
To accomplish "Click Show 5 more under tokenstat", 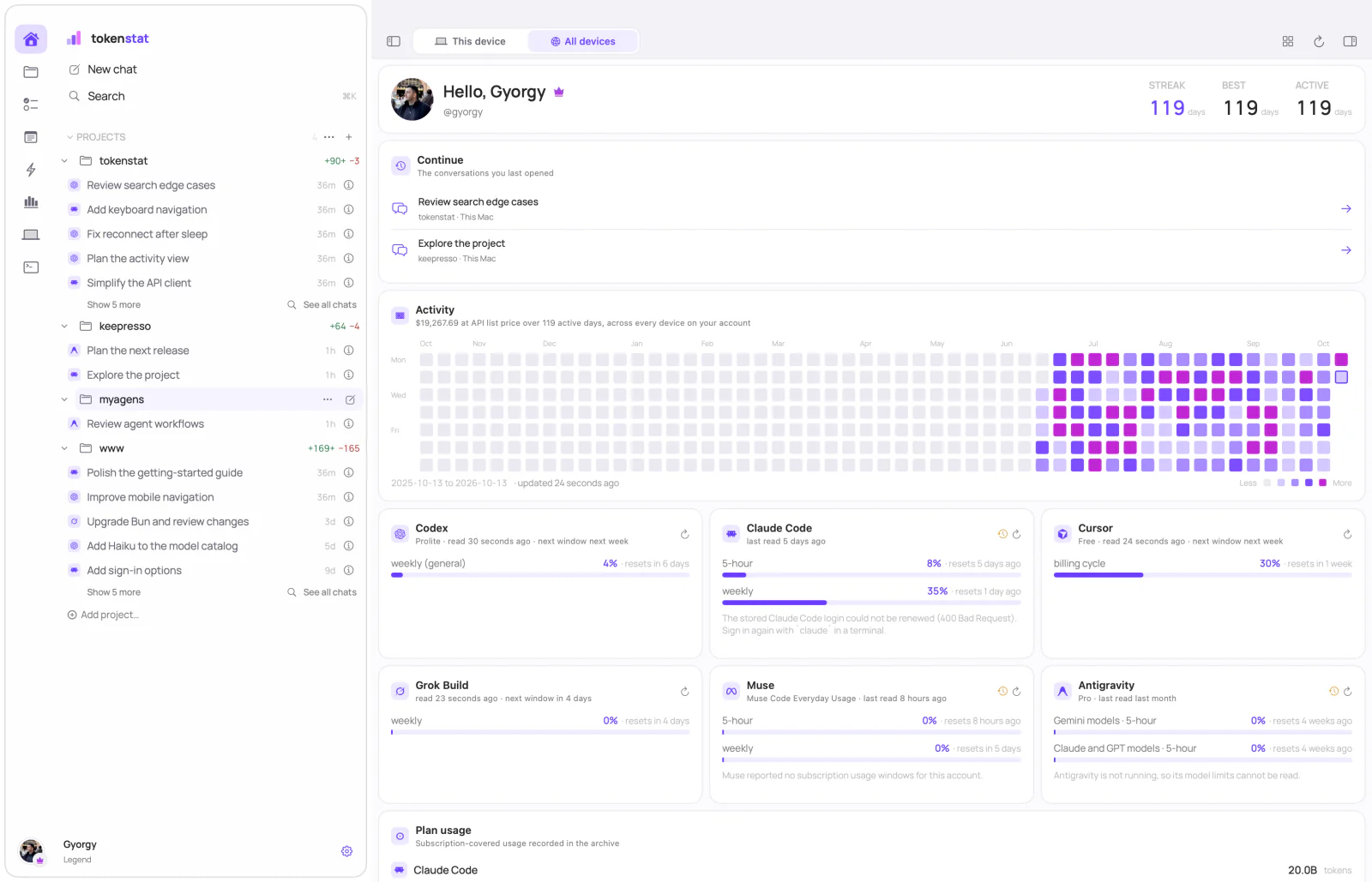I will click(x=113, y=305).
